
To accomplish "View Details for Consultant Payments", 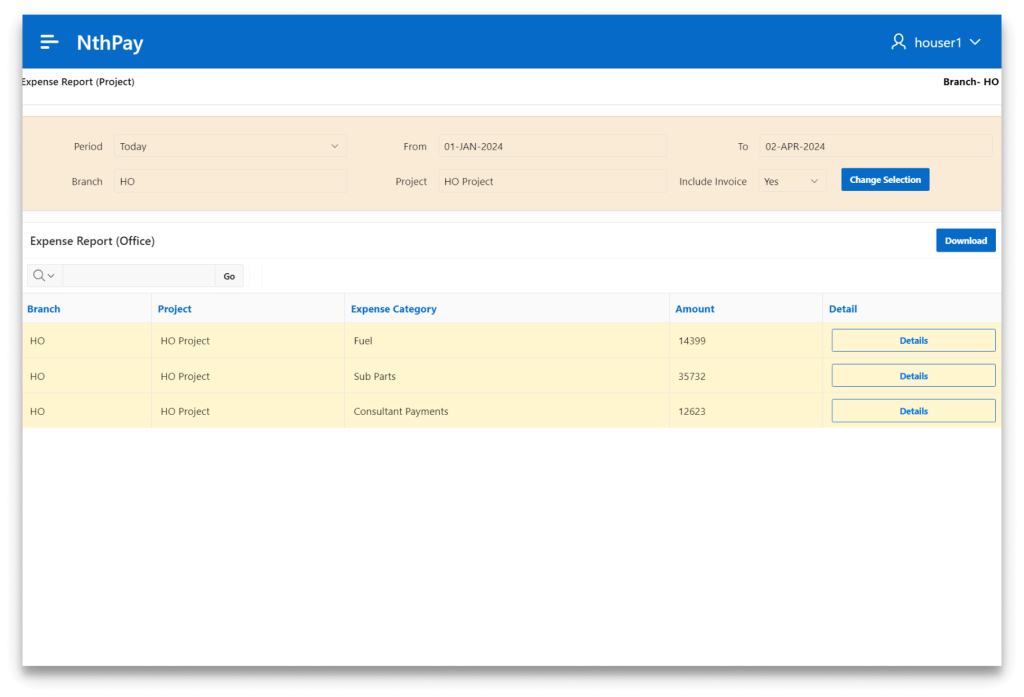I will pos(913,411).
